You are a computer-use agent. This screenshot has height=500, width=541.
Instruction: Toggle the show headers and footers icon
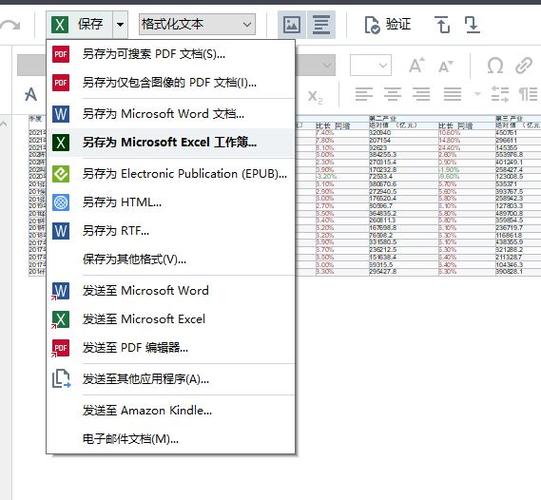click(321, 24)
